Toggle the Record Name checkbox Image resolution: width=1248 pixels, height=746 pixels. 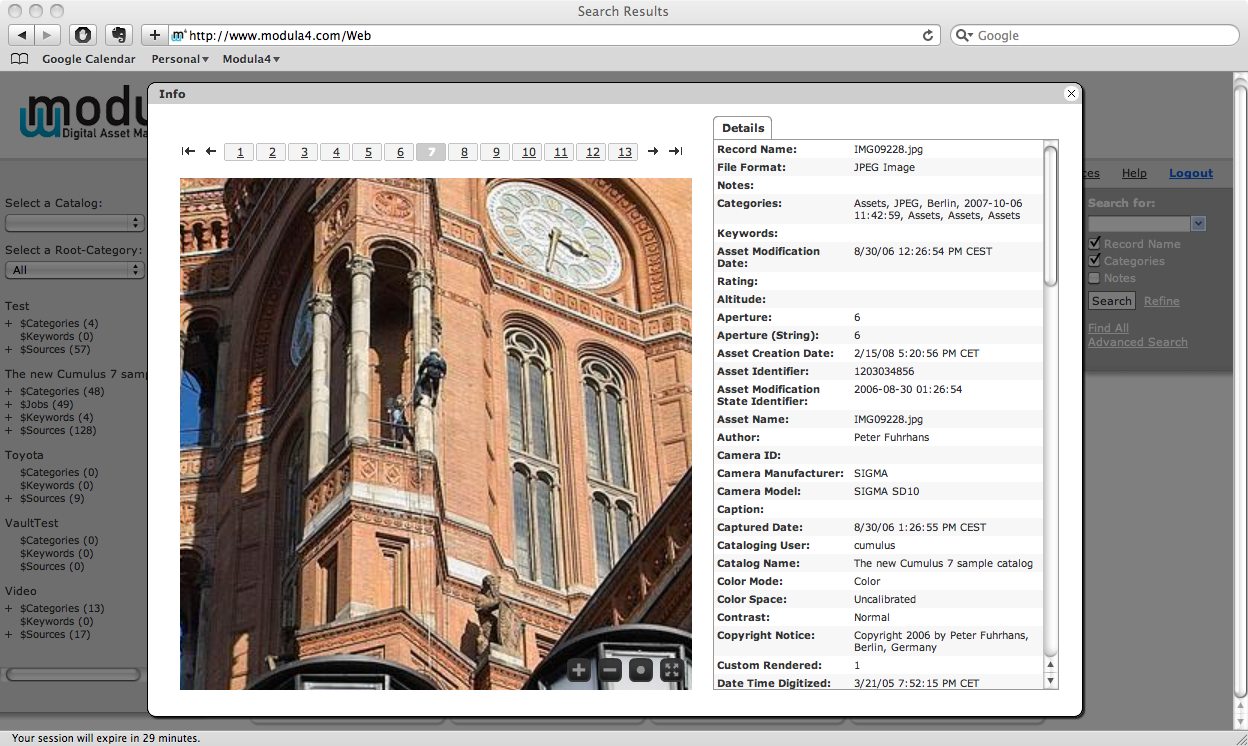pyautogui.click(x=1095, y=243)
